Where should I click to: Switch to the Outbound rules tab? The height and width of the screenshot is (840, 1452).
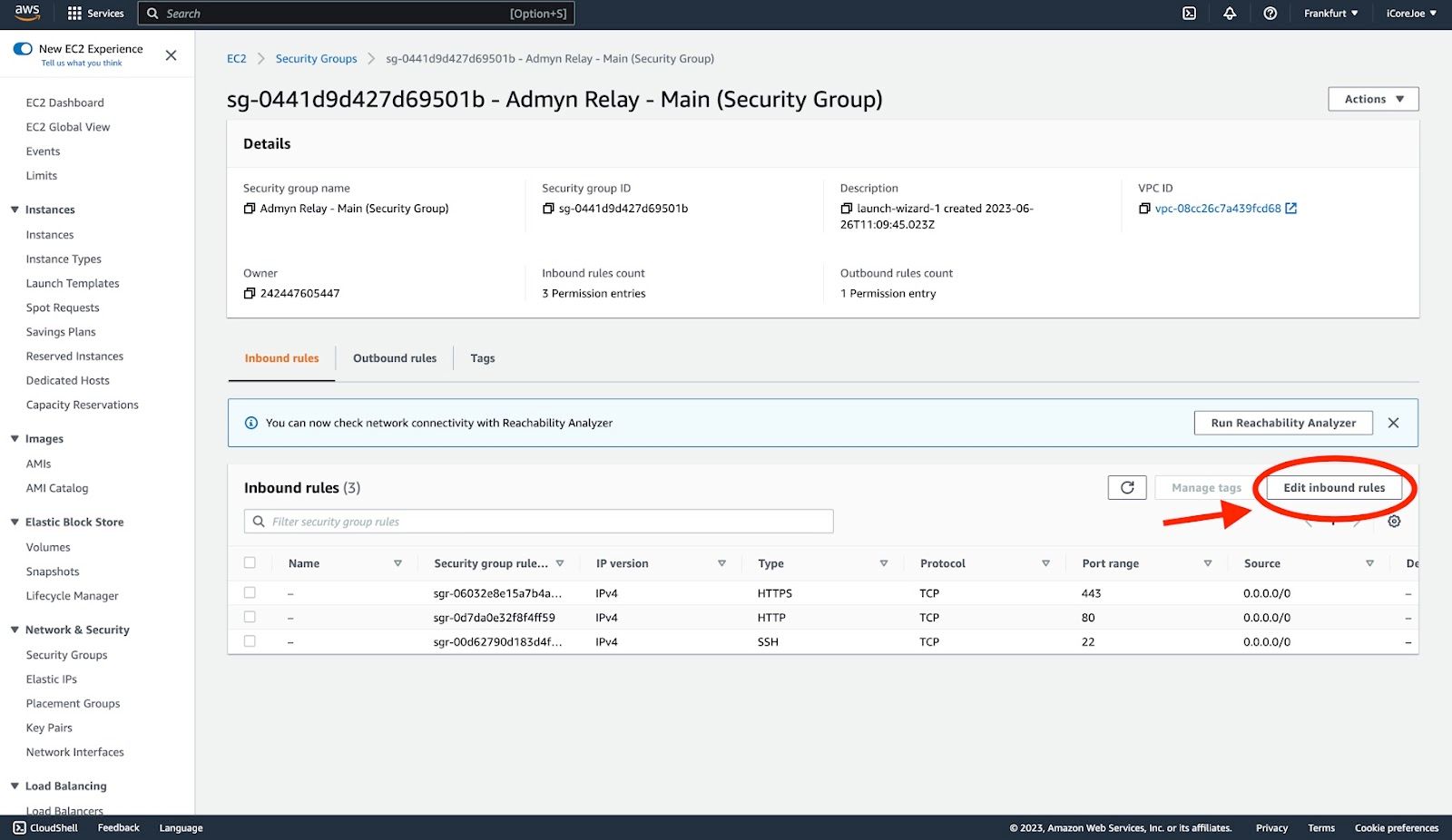(x=395, y=359)
